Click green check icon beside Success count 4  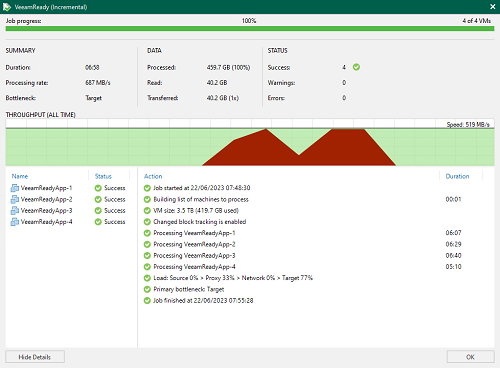tap(356, 67)
